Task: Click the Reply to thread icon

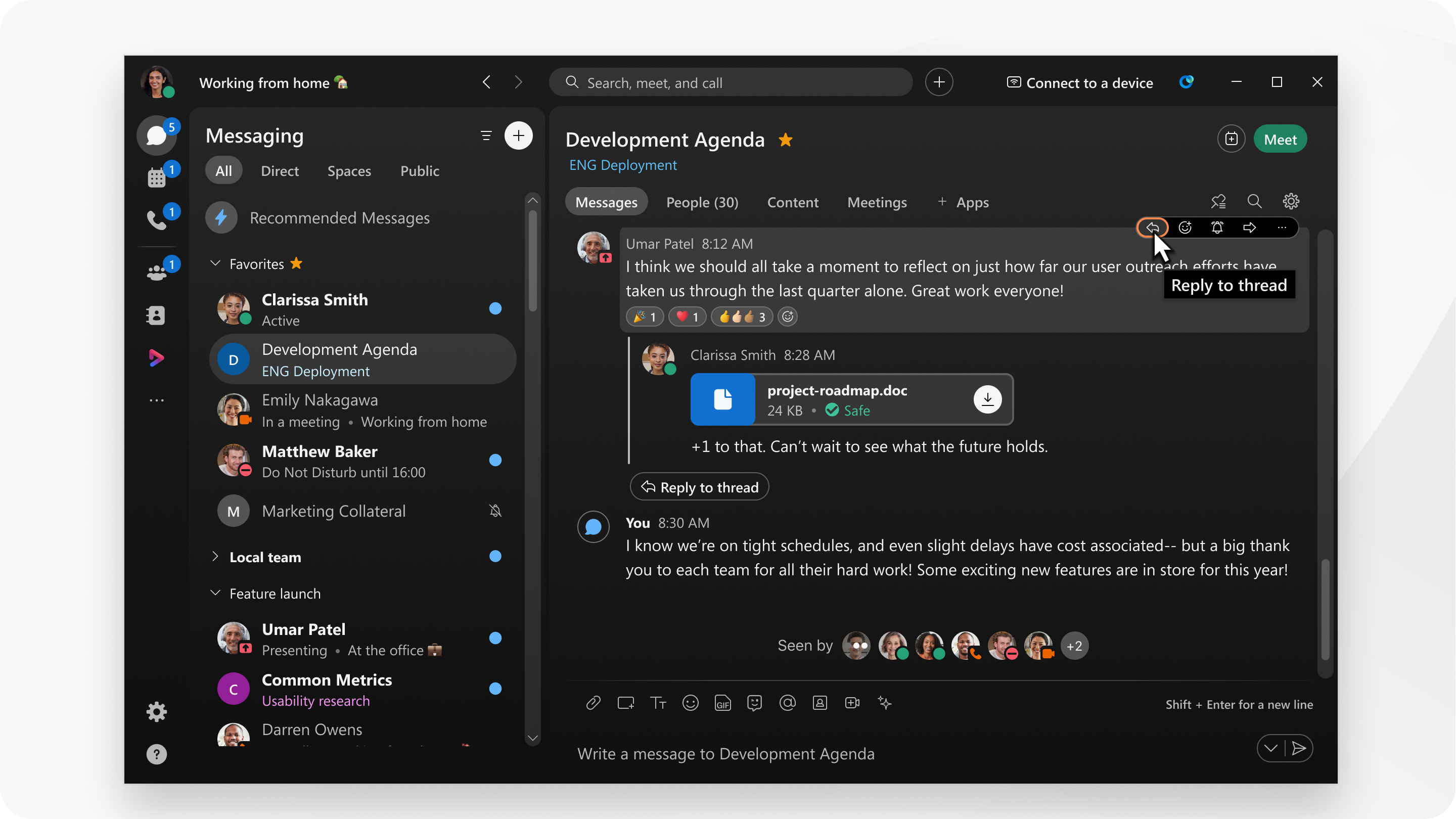Action: [x=1152, y=228]
